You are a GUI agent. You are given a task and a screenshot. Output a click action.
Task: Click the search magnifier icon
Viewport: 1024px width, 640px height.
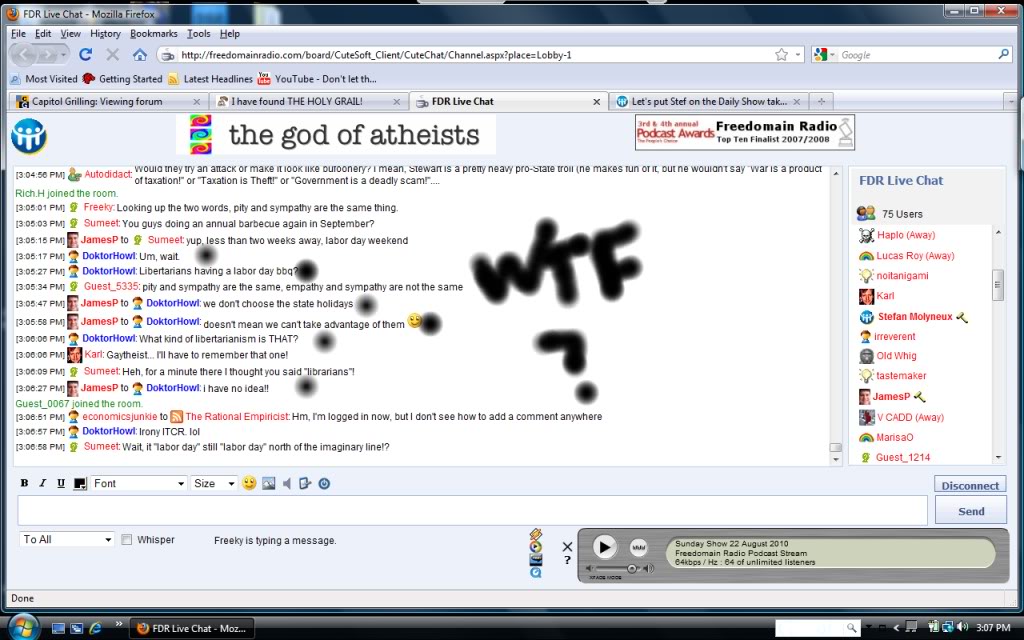tap(1004, 54)
